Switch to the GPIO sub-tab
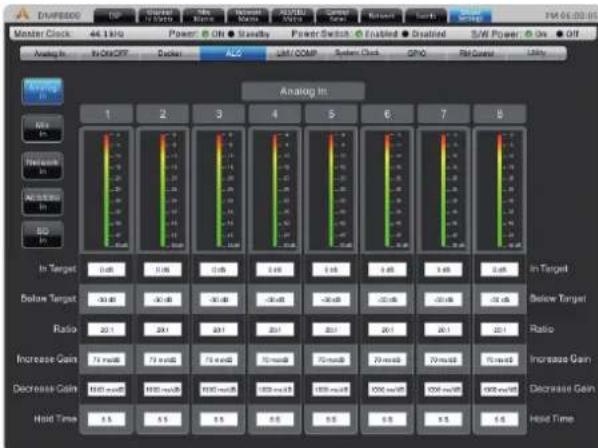 point(416,53)
